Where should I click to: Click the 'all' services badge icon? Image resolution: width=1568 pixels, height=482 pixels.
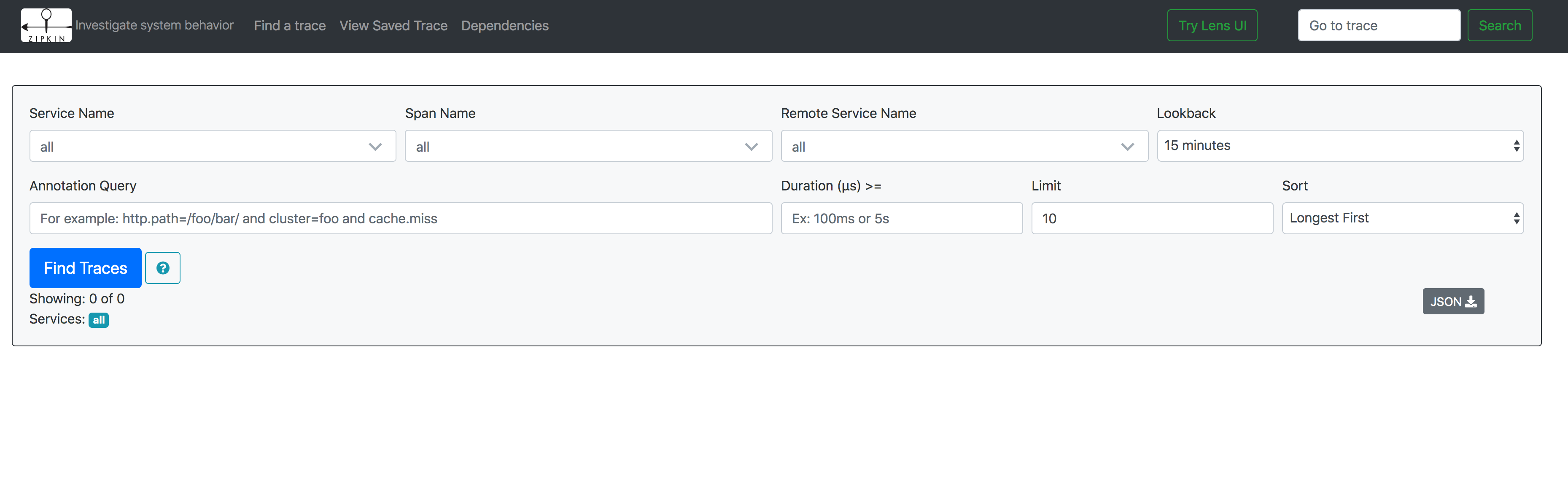[x=100, y=319]
